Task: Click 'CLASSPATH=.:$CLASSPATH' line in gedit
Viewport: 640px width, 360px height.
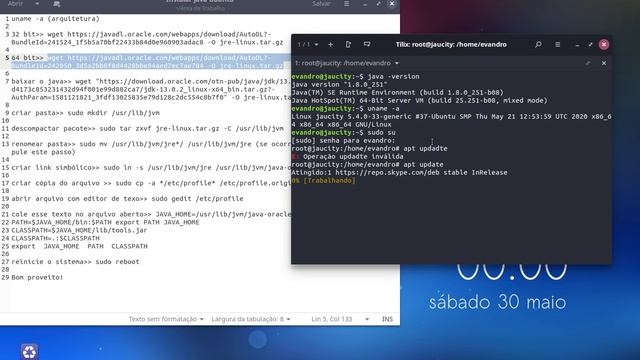Action: click(x=56, y=238)
